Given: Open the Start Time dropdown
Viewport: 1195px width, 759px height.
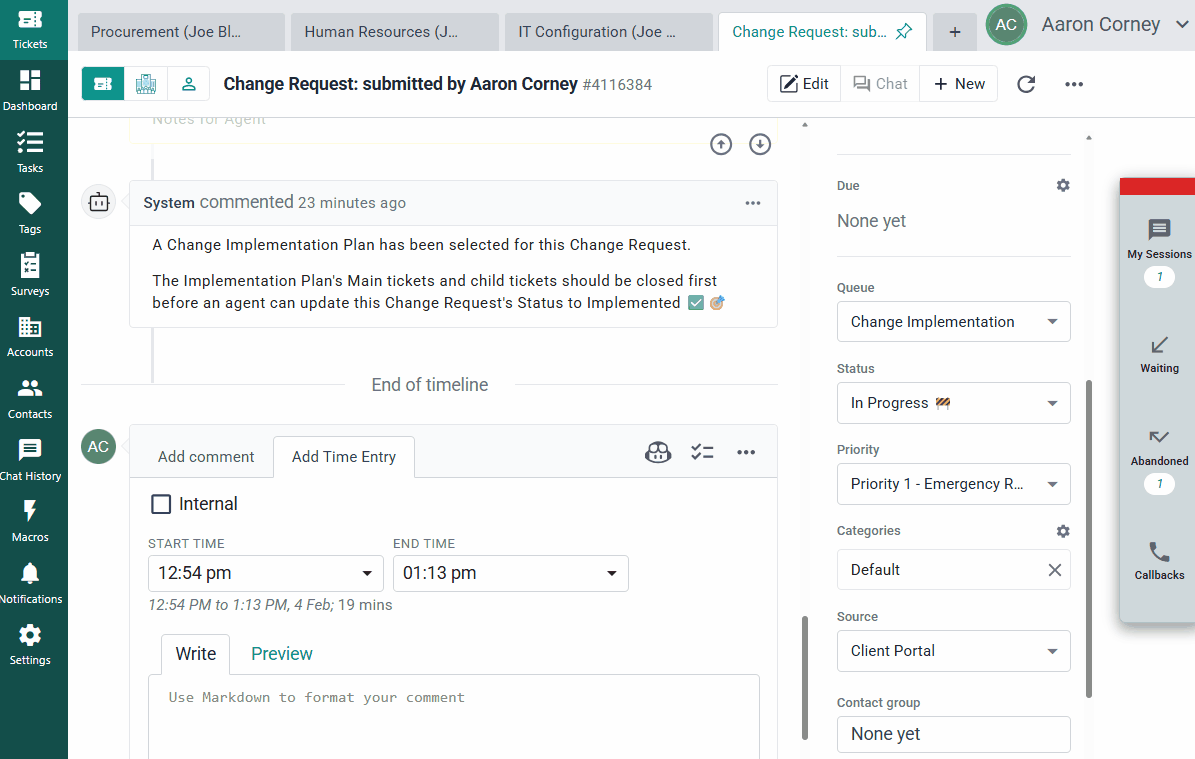Looking at the screenshot, I should click(x=265, y=573).
